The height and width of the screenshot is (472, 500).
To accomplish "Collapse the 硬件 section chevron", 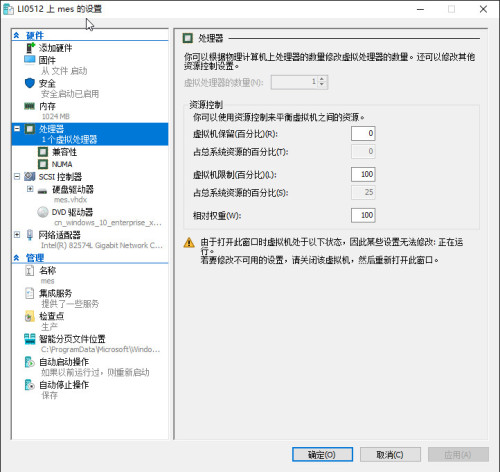I will point(16,35).
